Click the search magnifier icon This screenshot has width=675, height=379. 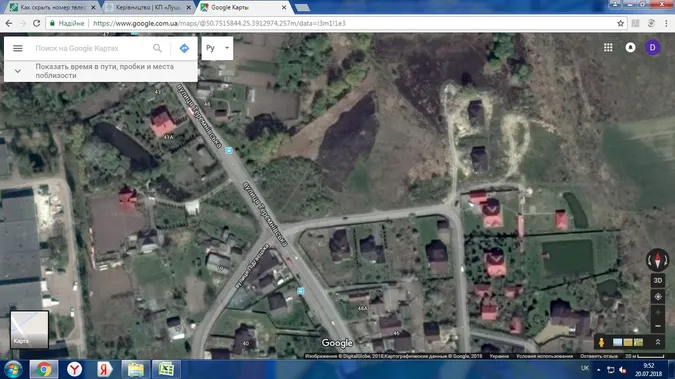[158, 48]
